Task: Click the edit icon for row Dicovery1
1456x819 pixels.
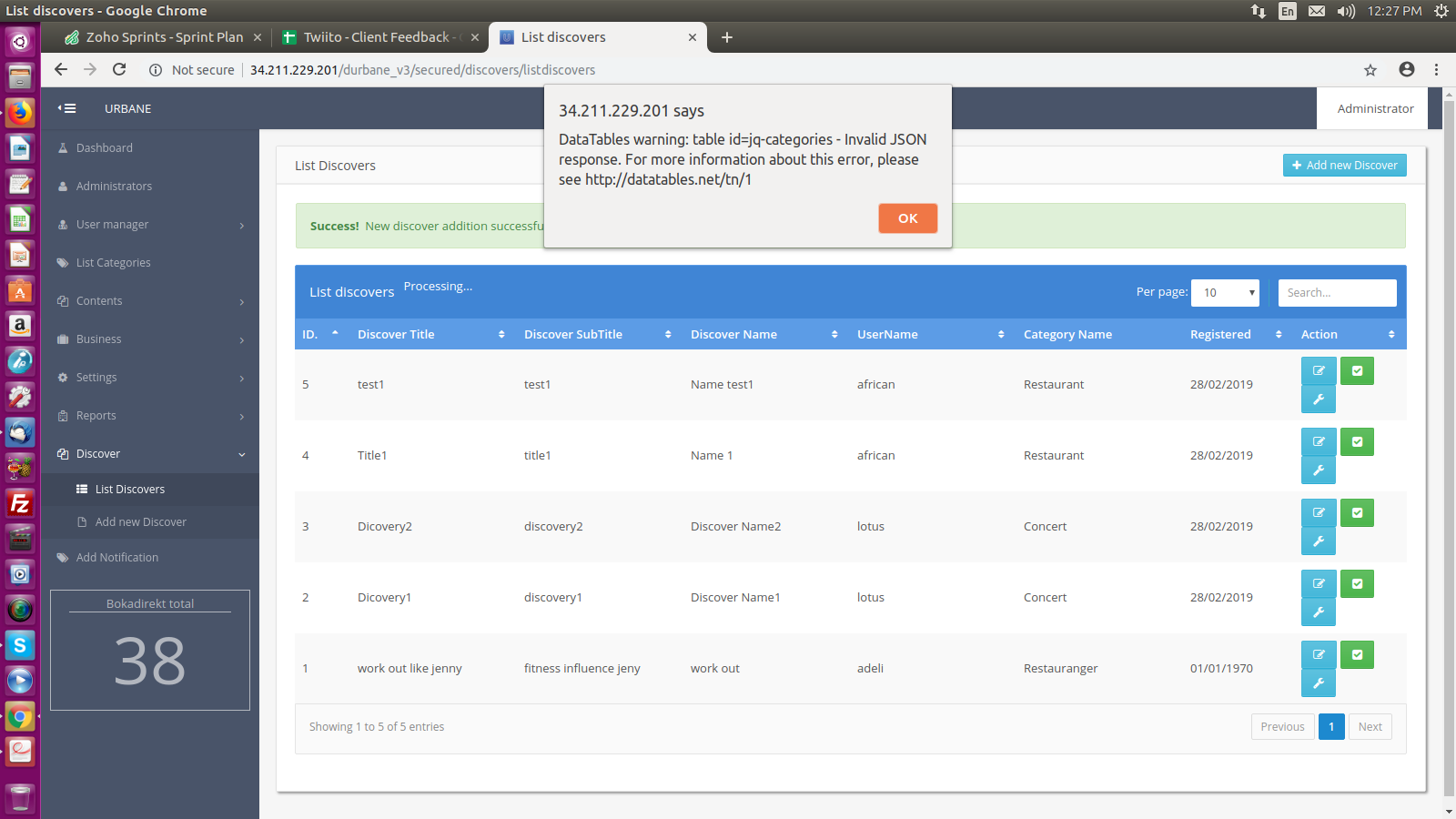Action: pos(1319,584)
